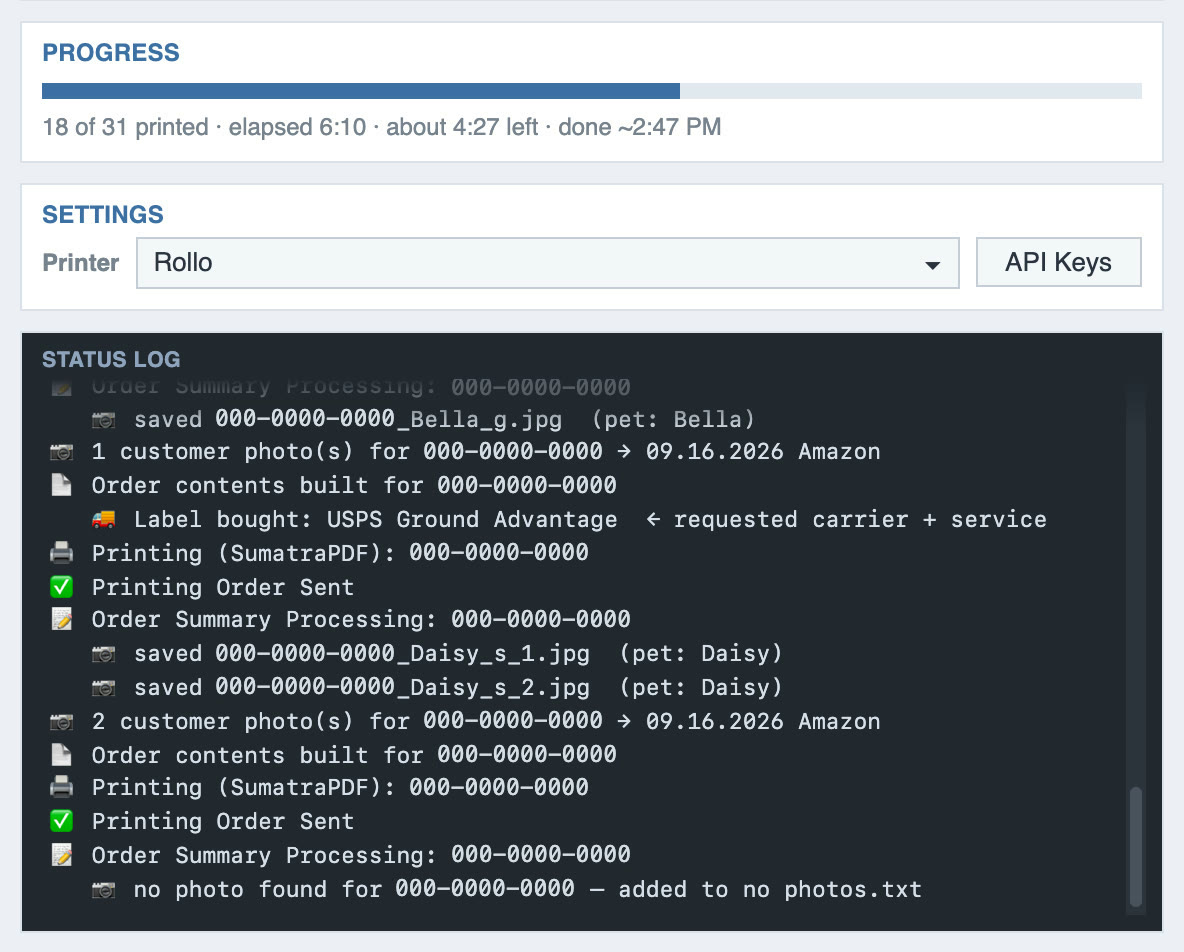The width and height of the screenshot is (1184, 952).
Task: Click the SETTINGS section heading
Action: 103,214
